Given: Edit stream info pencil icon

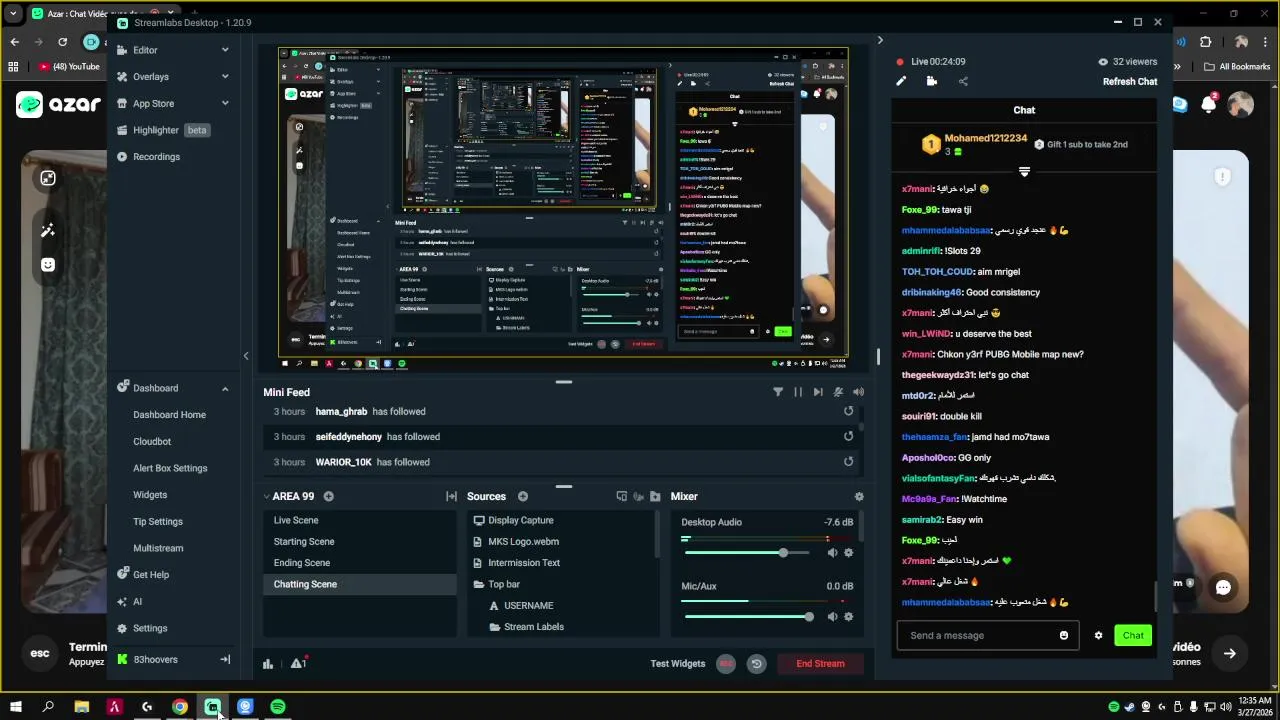Looking at the screenshot, I should tap(901, 82).
